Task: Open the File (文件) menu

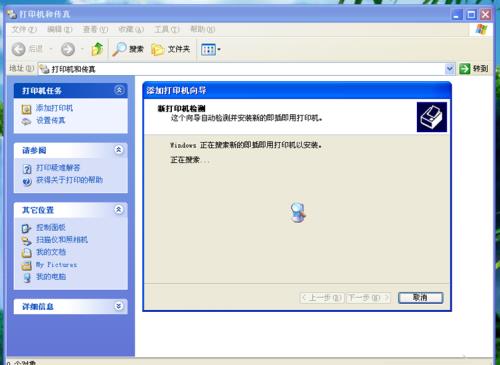Action: click(x=24, y=29)
